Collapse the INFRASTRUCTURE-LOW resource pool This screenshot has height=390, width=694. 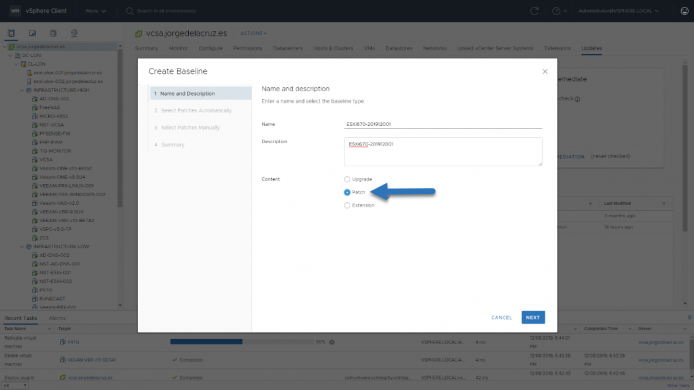point(22,247)
